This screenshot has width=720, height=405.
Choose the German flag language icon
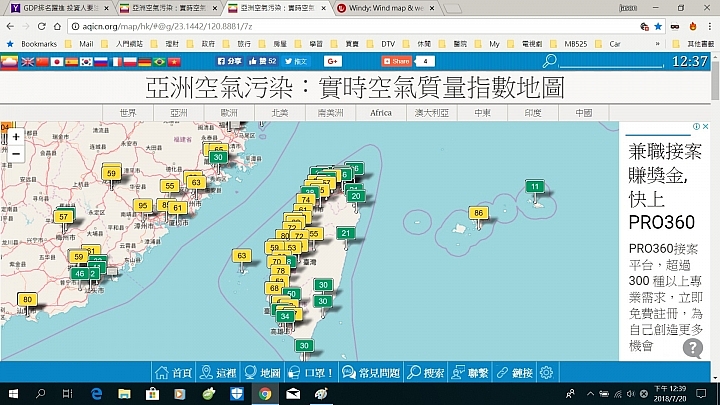(145, 62)
